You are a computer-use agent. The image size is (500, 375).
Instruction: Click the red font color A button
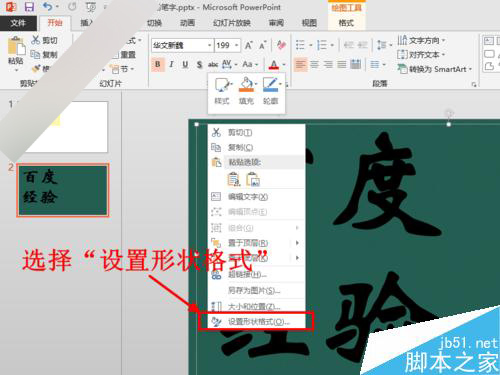pos(274,64)
